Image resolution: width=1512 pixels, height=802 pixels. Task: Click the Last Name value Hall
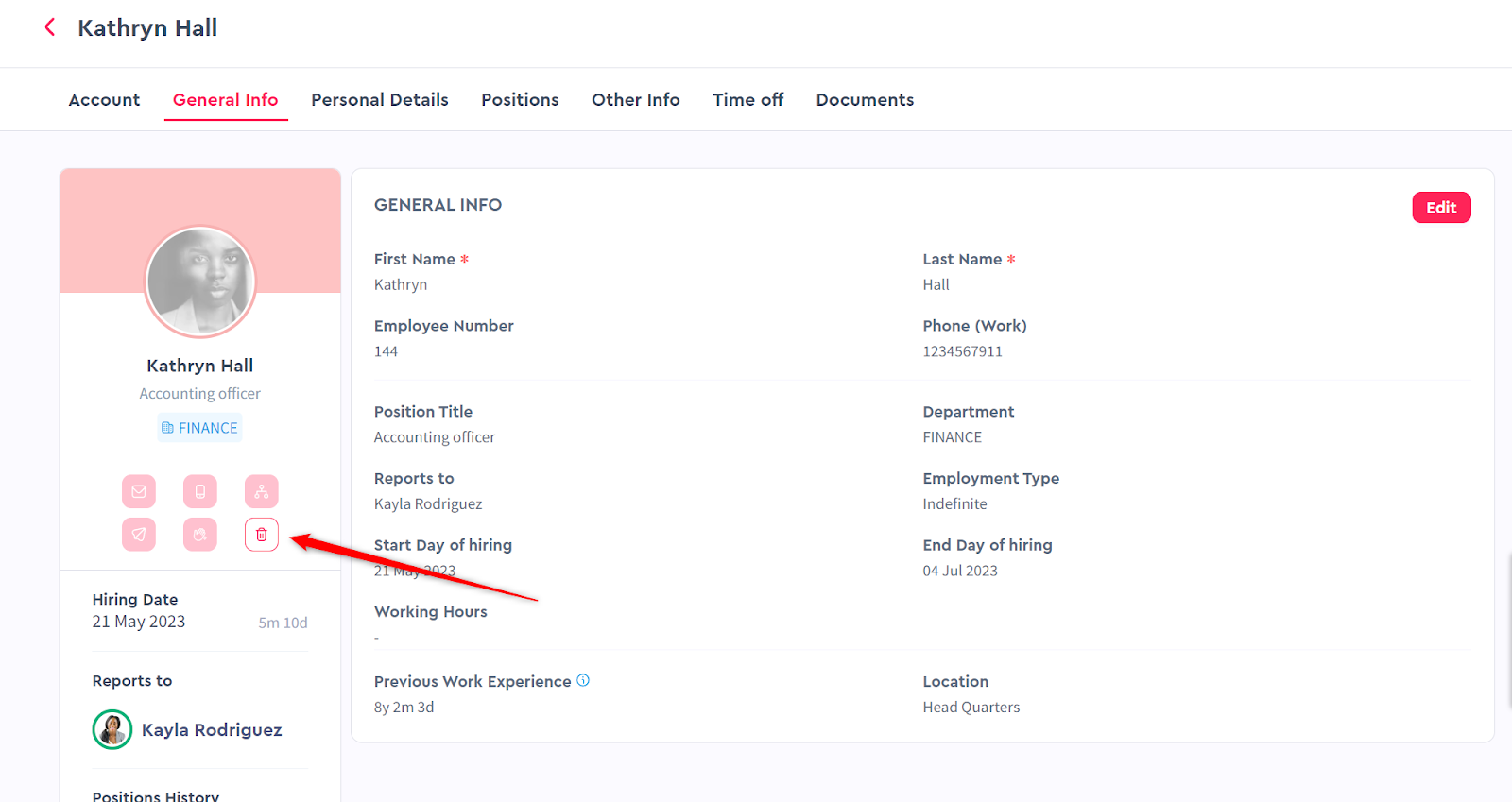[936, 284]
